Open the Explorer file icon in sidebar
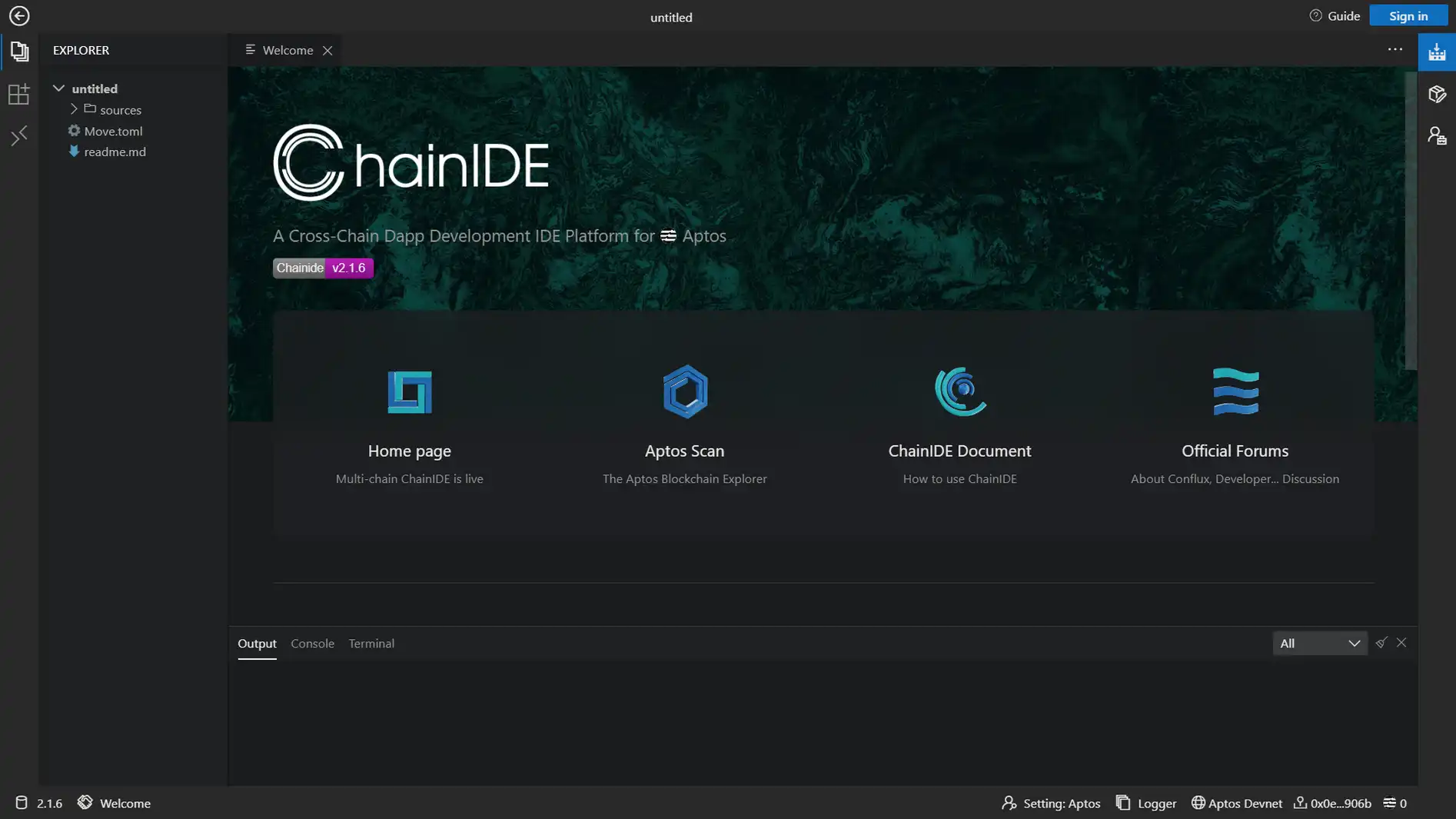This screenshot has width=1456, height=819. click(19, 52)
